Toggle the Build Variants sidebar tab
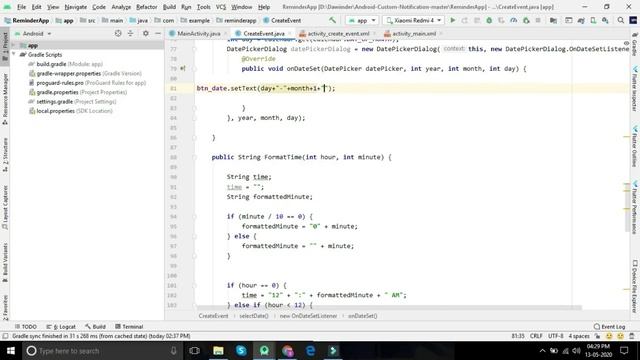The image size is (640, 360). point(5,263)
